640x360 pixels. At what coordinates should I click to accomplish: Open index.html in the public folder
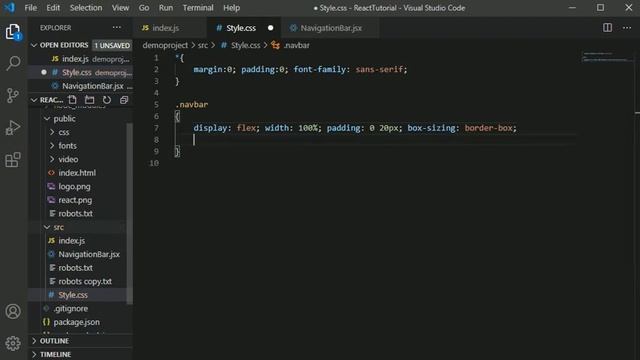(77, 173)
